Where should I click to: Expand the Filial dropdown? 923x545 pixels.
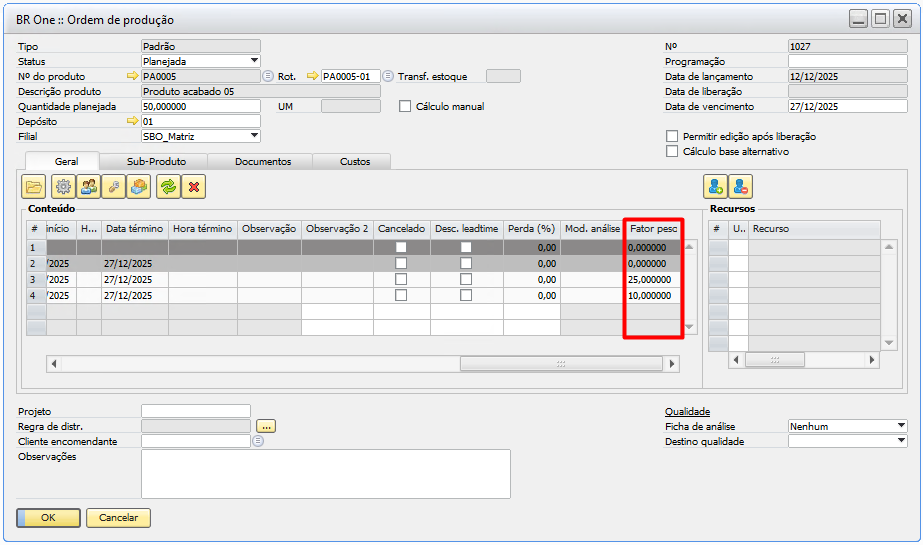254,136
